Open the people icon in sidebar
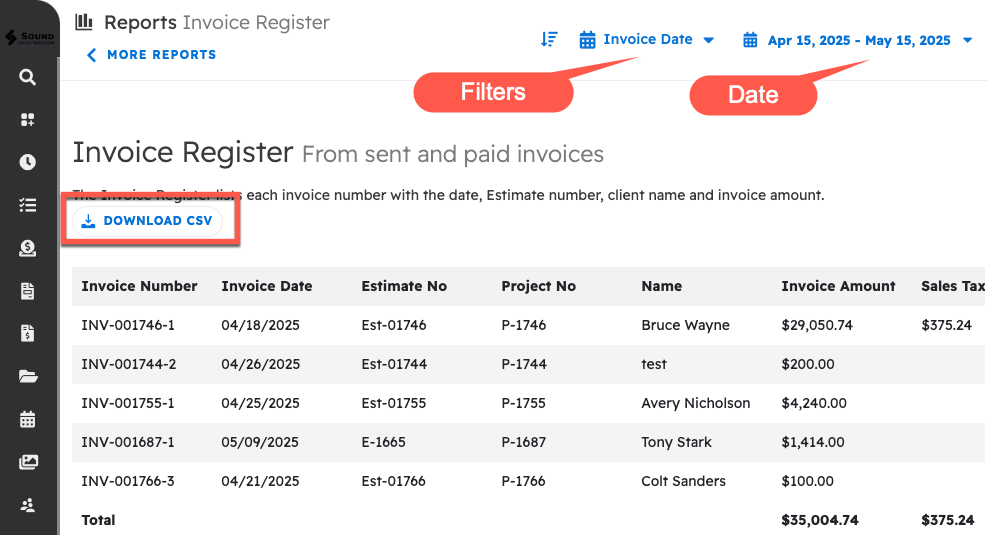Screen dimensions: 988x535 28,506
